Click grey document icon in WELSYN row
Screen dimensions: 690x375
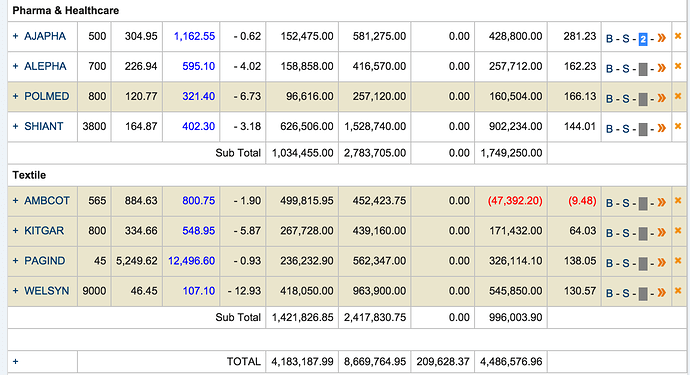click(643, 294)
